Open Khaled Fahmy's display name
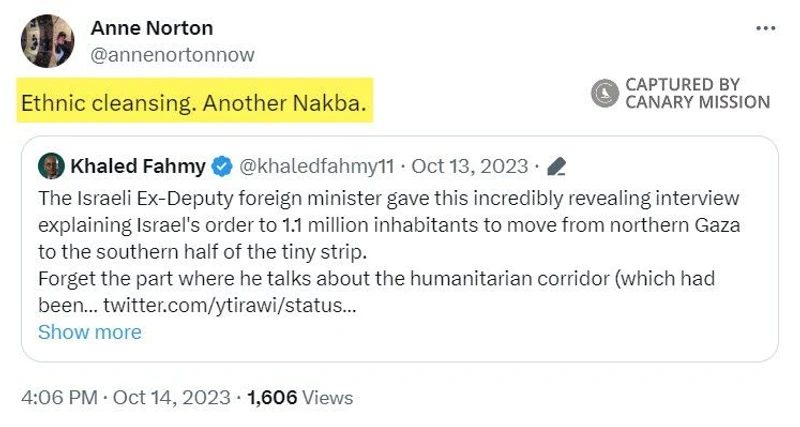 [137, 165]
